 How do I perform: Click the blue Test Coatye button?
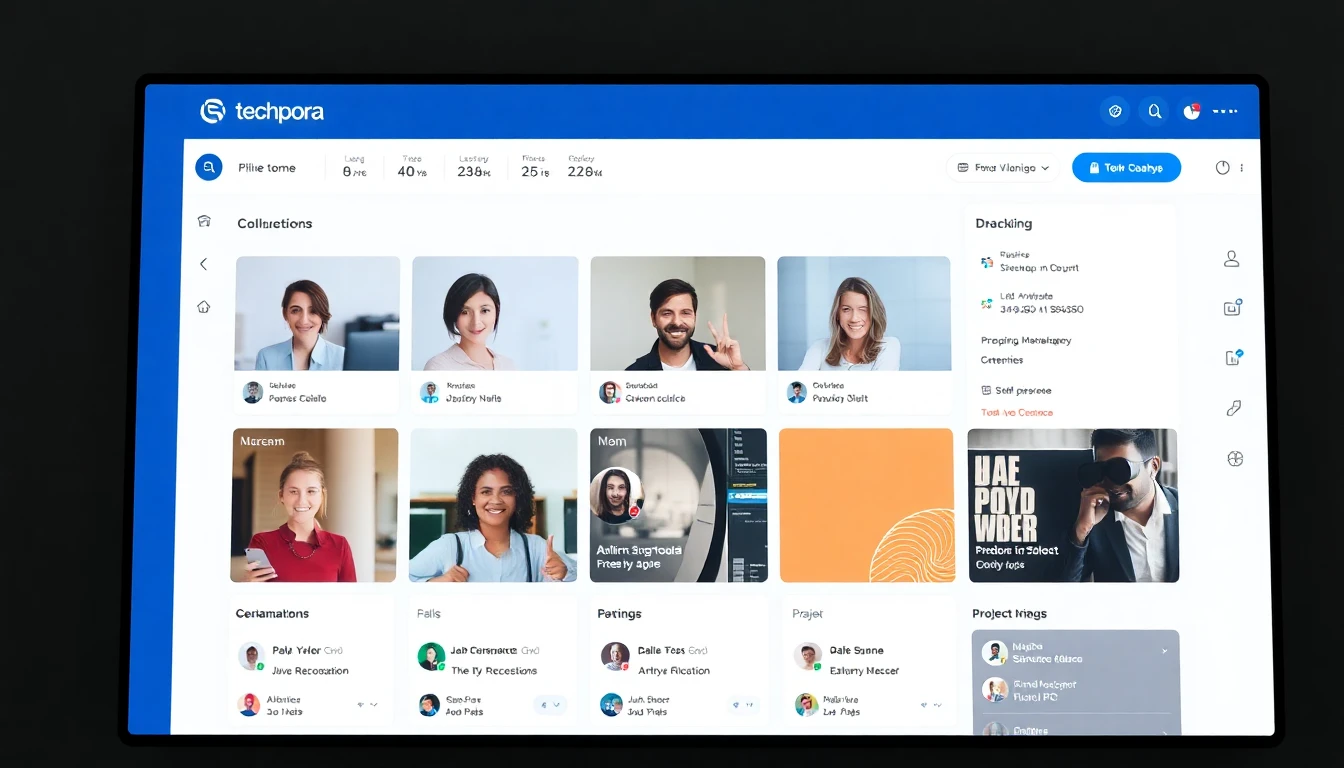(x=1126, y=167)
